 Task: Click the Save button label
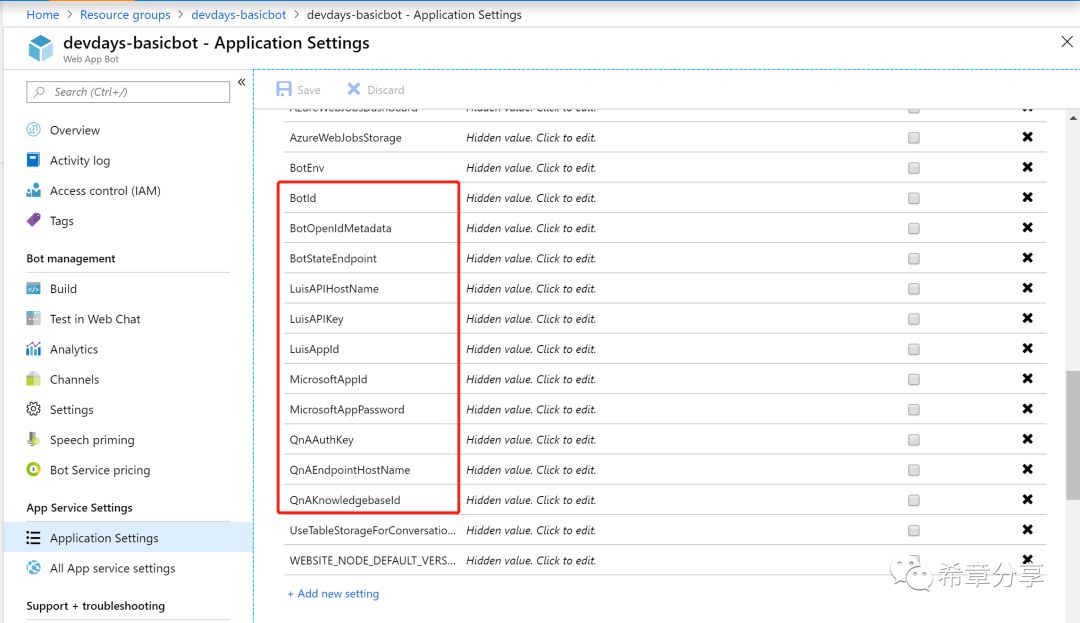pyautogui.click(x=309, y=90)
